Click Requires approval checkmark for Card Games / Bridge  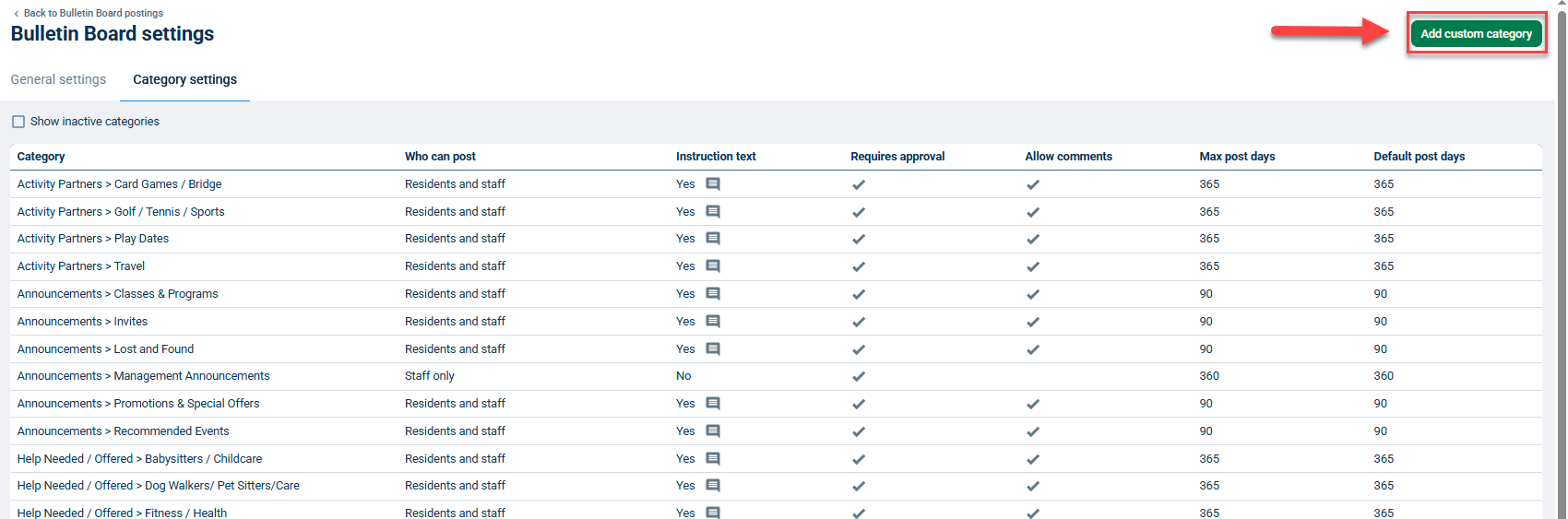coord(859,184)
